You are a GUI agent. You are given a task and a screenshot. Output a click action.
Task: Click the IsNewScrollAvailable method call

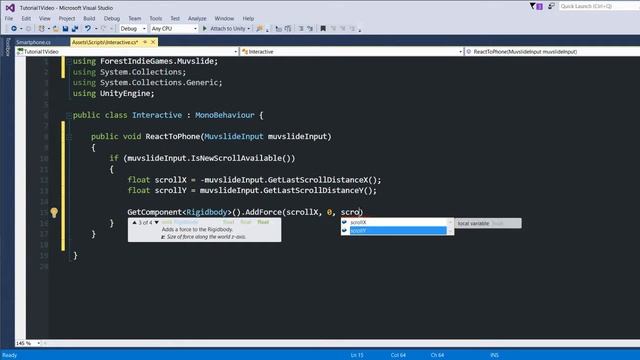(x=236, y=158)
